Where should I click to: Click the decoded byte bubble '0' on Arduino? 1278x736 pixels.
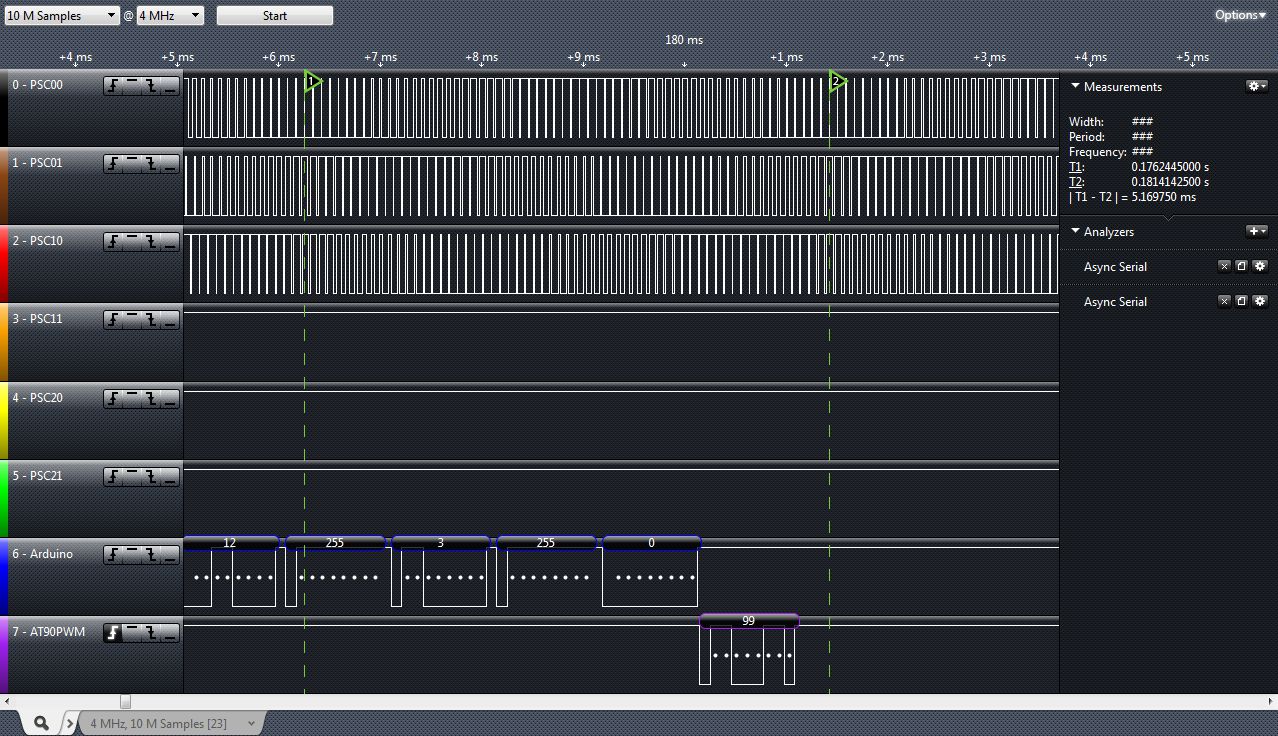coord(651,543)
